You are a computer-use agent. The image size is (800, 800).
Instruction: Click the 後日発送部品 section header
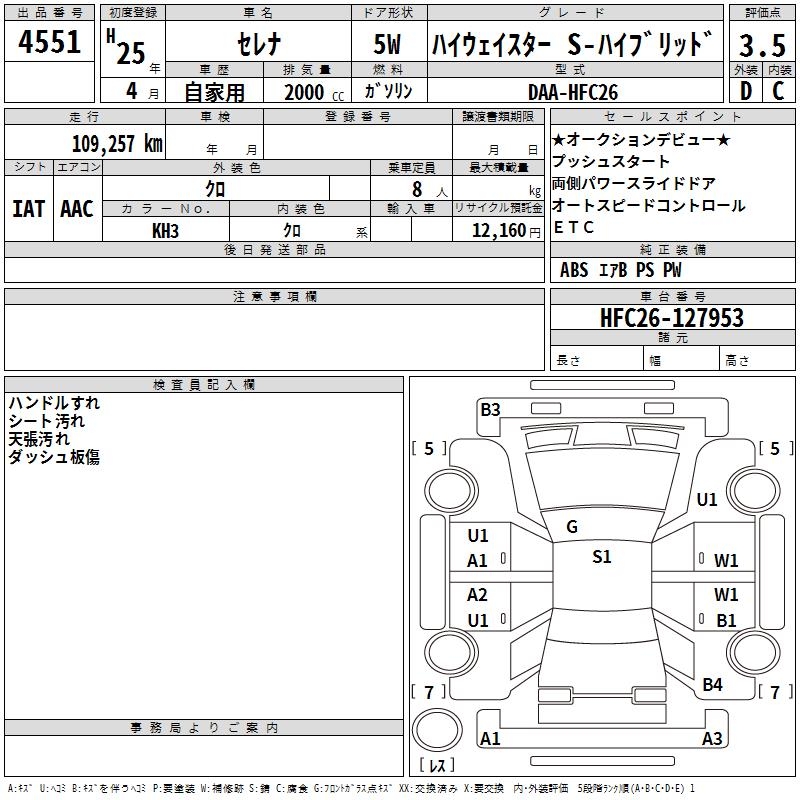tap(274, 249)
